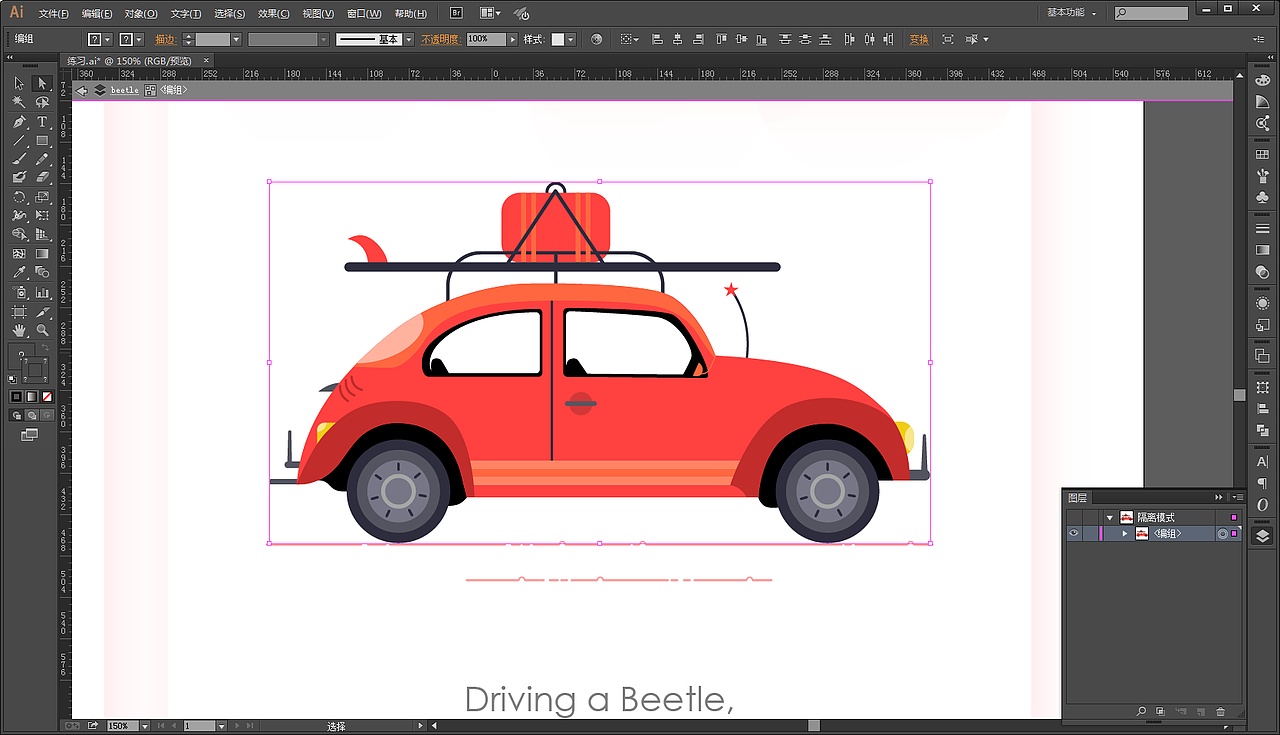Open the stroke color swatch in control bar

pos(128,39)
